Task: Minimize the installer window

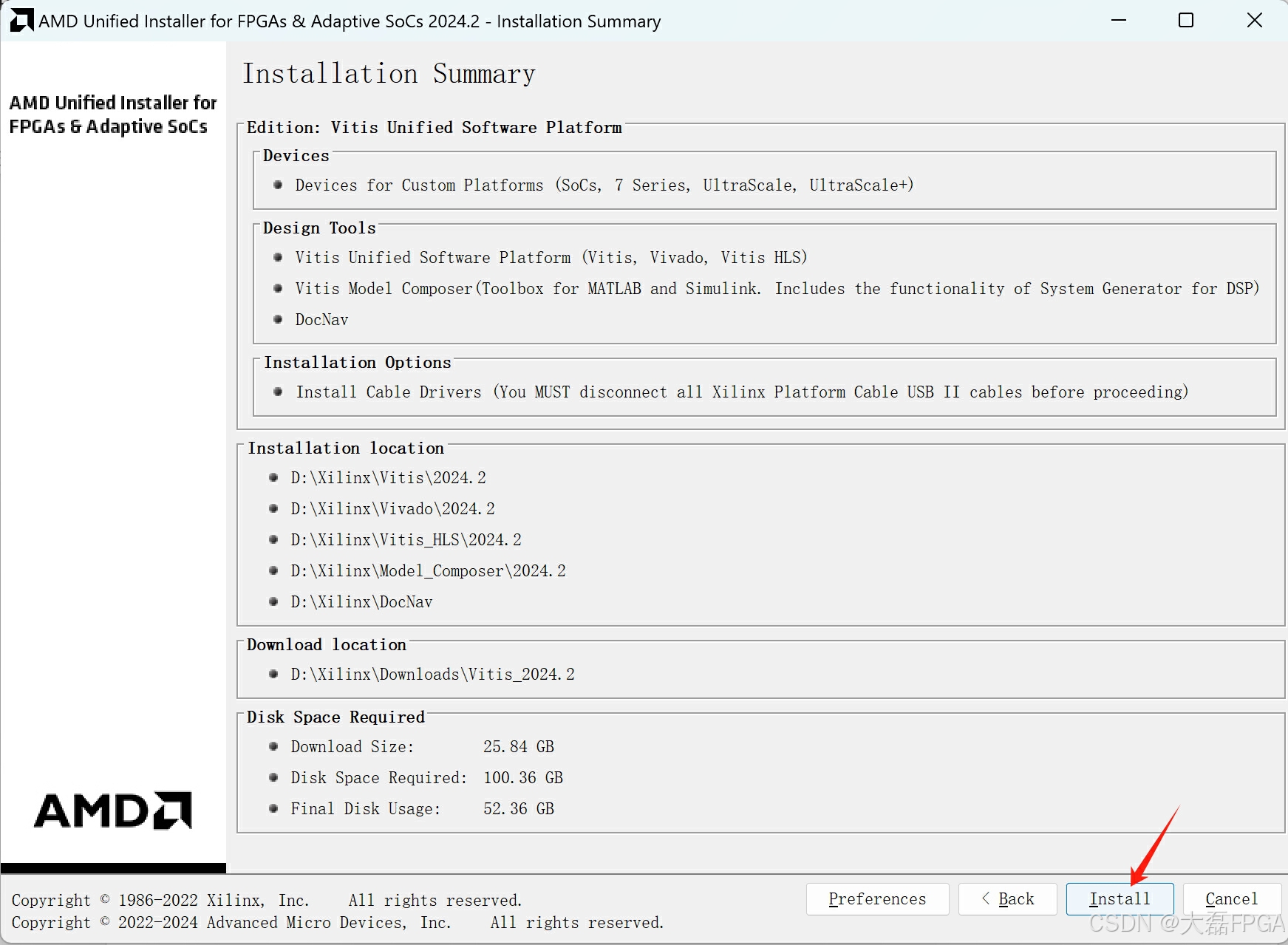Action: coord(1119,21)
